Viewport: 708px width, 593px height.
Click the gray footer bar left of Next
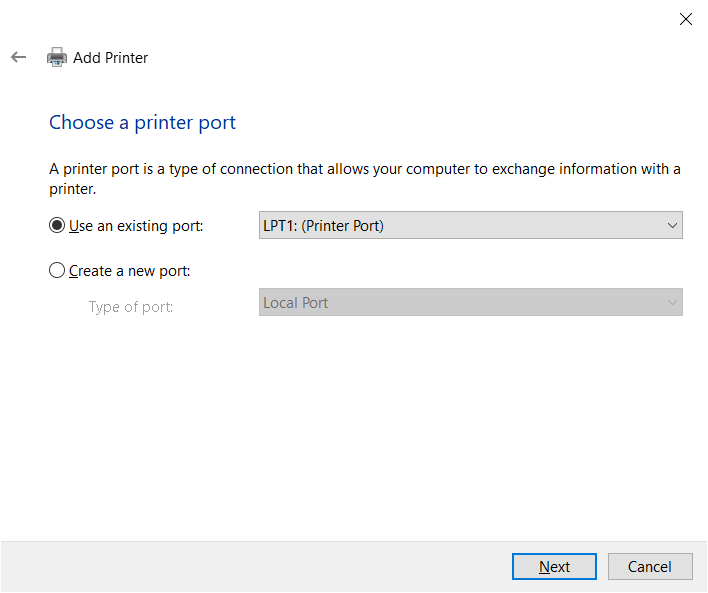(x=256, y=566)
